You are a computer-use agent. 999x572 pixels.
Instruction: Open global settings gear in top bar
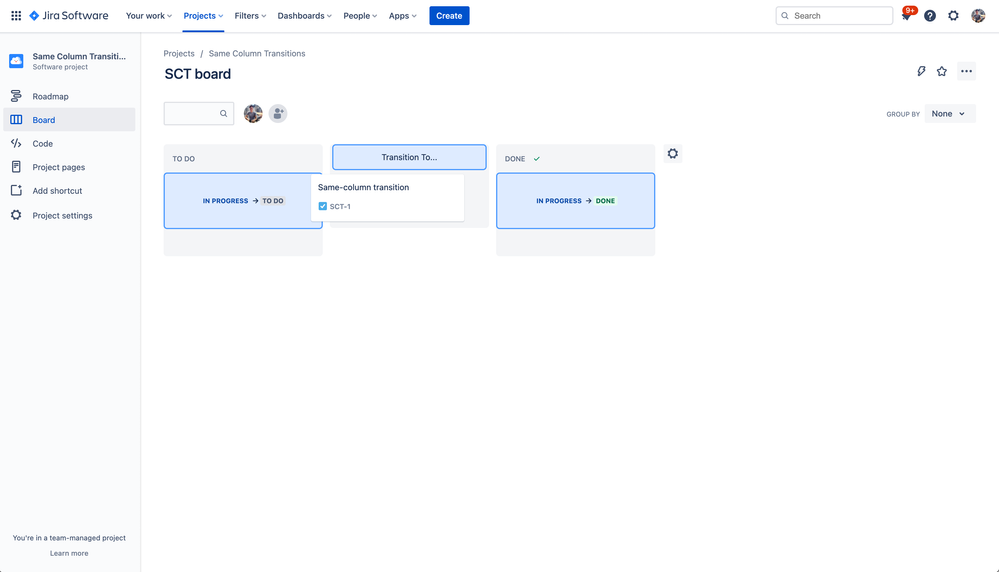pos(953,15)
